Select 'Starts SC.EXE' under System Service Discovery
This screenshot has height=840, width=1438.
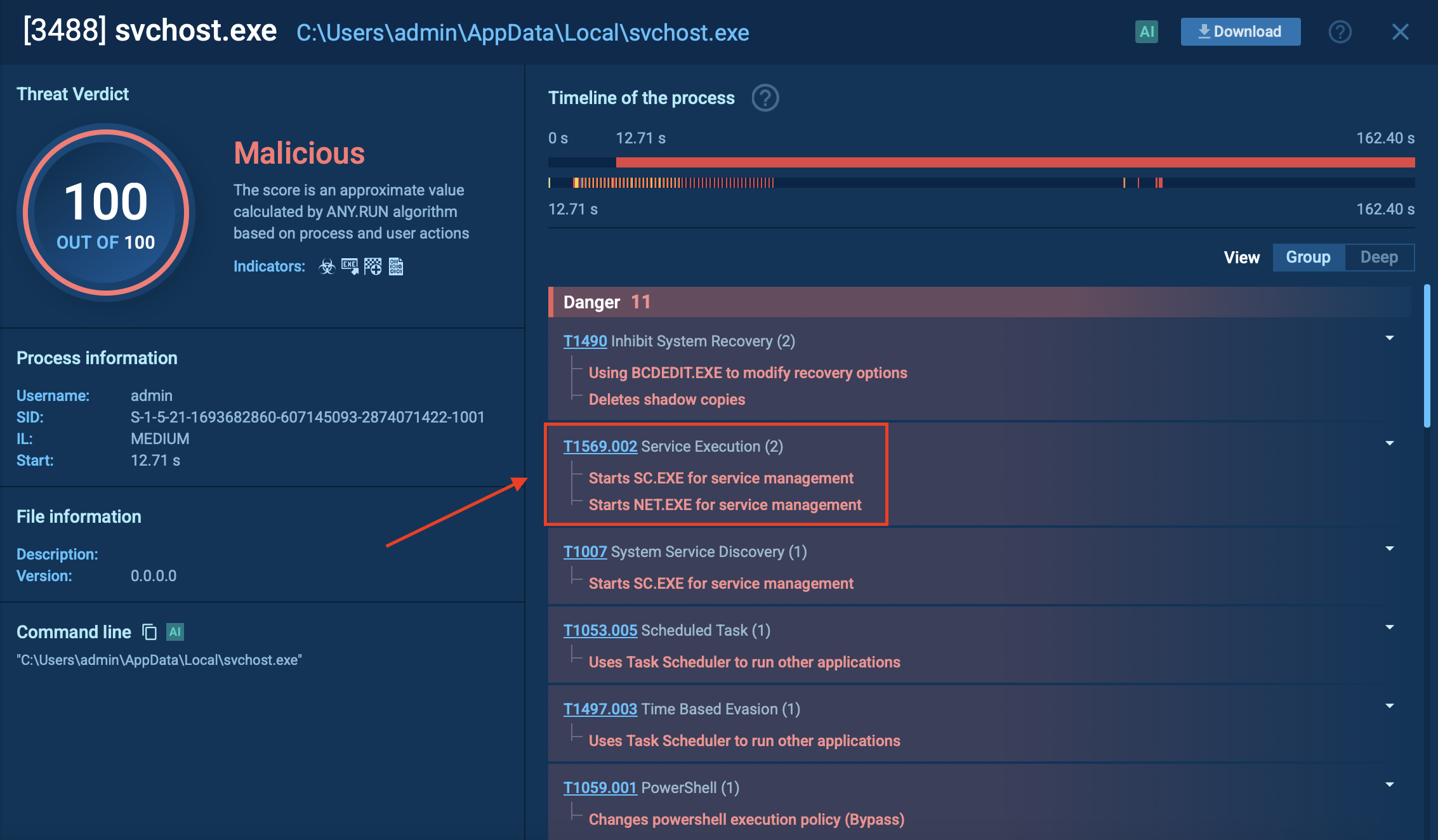[x=721, y=583]
